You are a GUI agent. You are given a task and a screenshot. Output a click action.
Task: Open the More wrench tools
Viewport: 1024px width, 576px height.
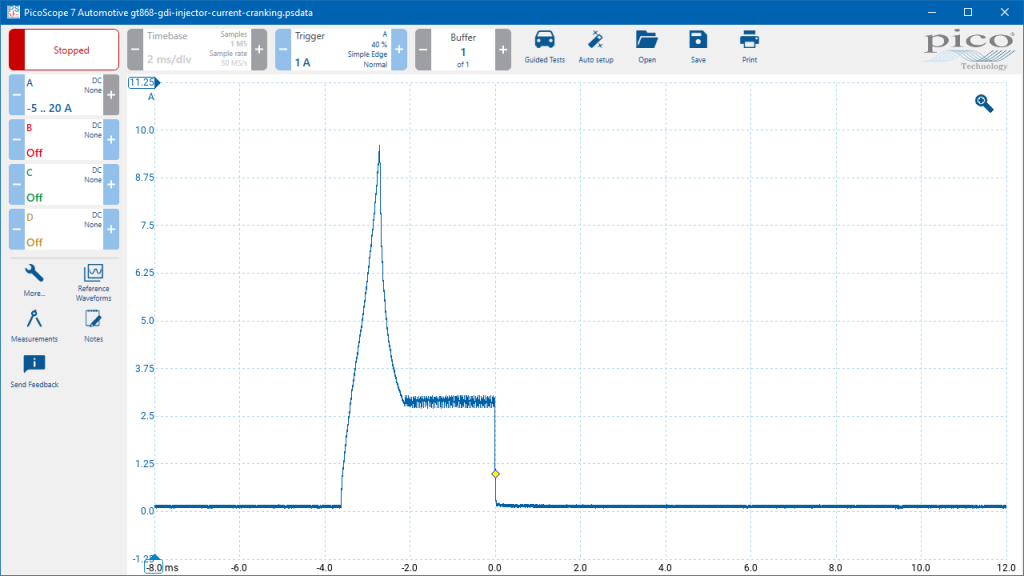pos(34,280)
